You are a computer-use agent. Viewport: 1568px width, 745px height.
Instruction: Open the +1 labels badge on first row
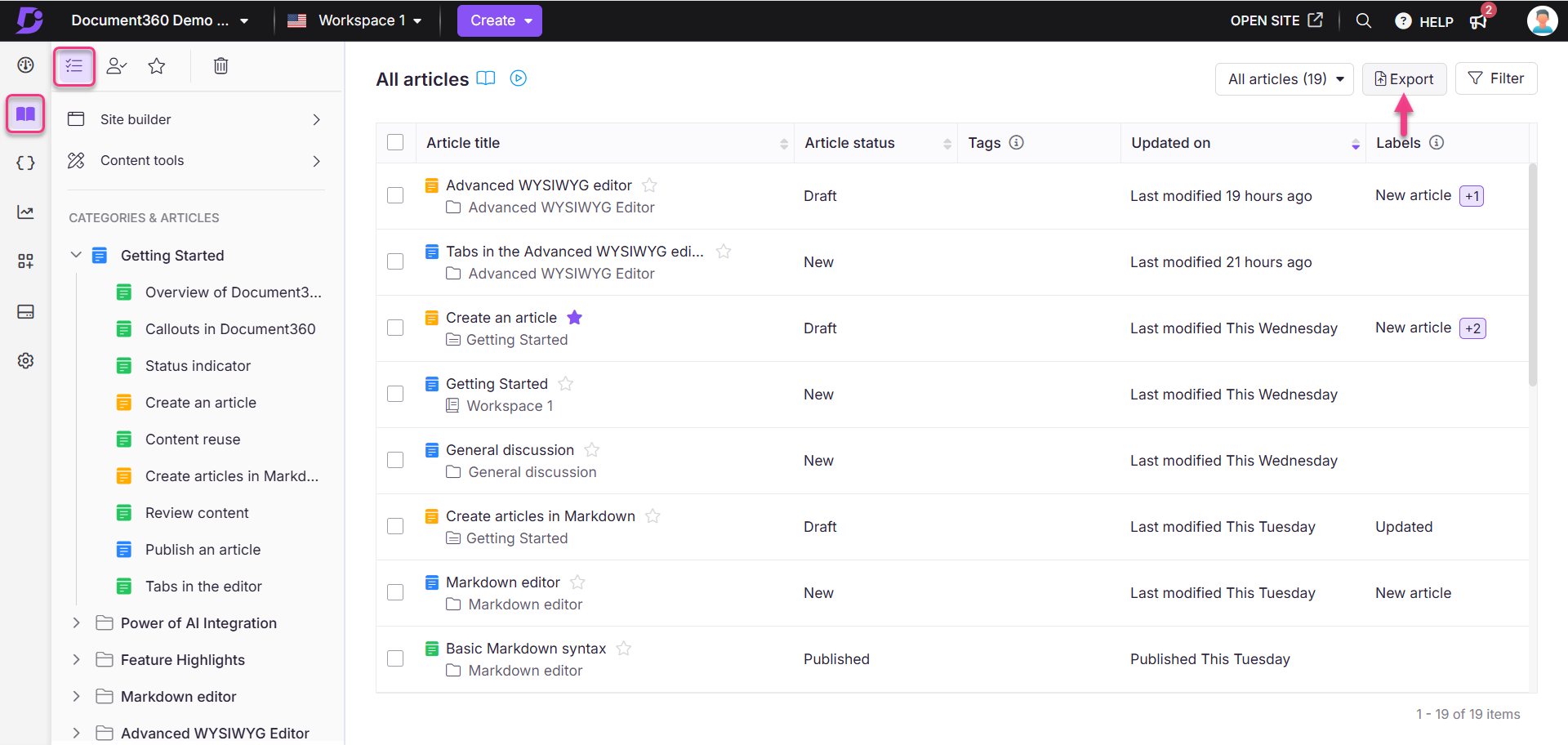1472,196
